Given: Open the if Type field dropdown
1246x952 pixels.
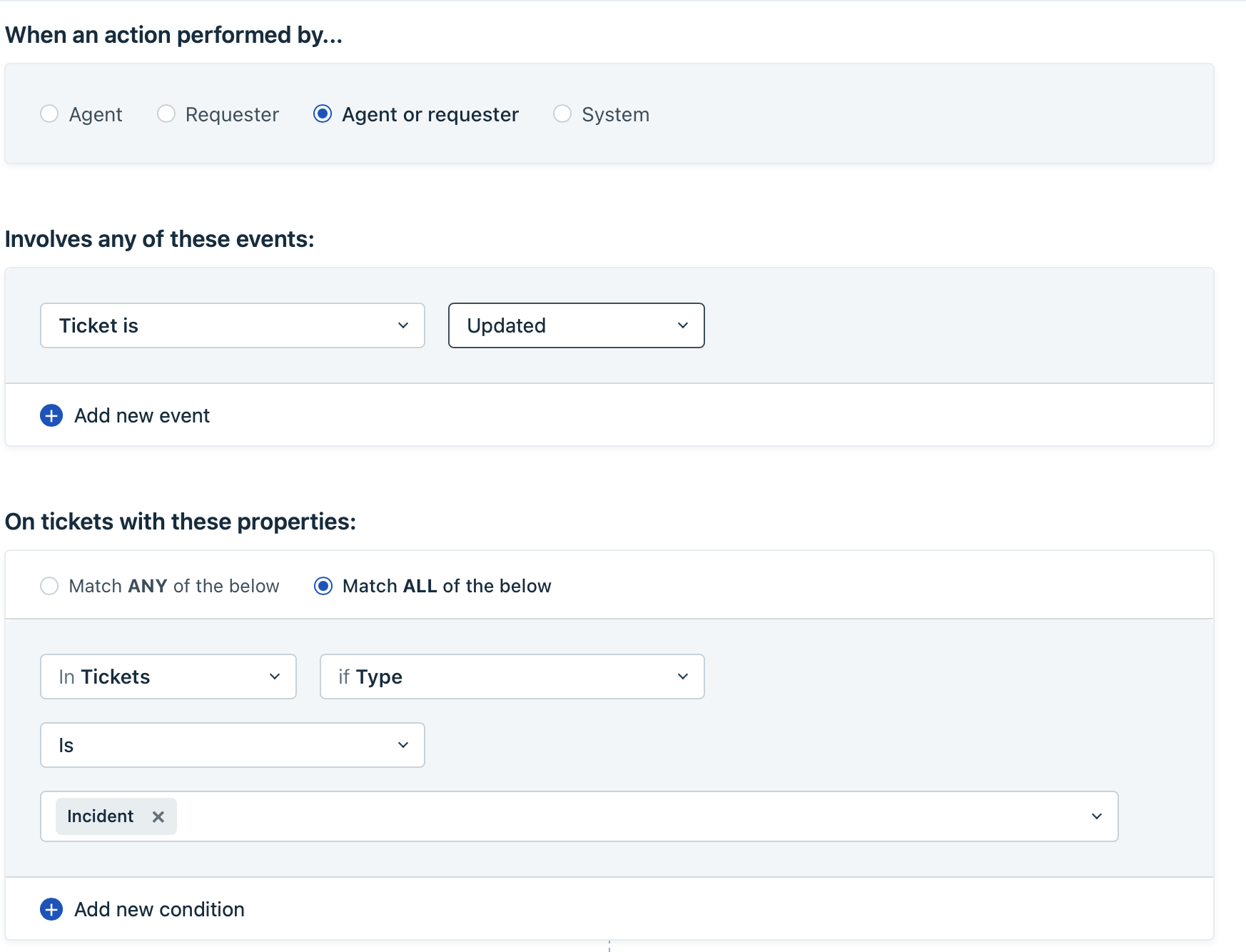Looking at the screenshot, I should tap(512, 677).
